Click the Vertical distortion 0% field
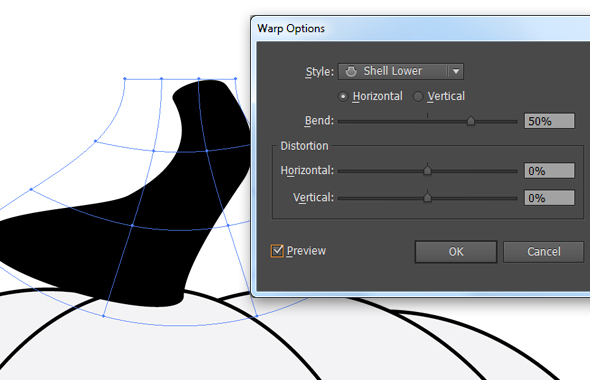 [549, 198]
